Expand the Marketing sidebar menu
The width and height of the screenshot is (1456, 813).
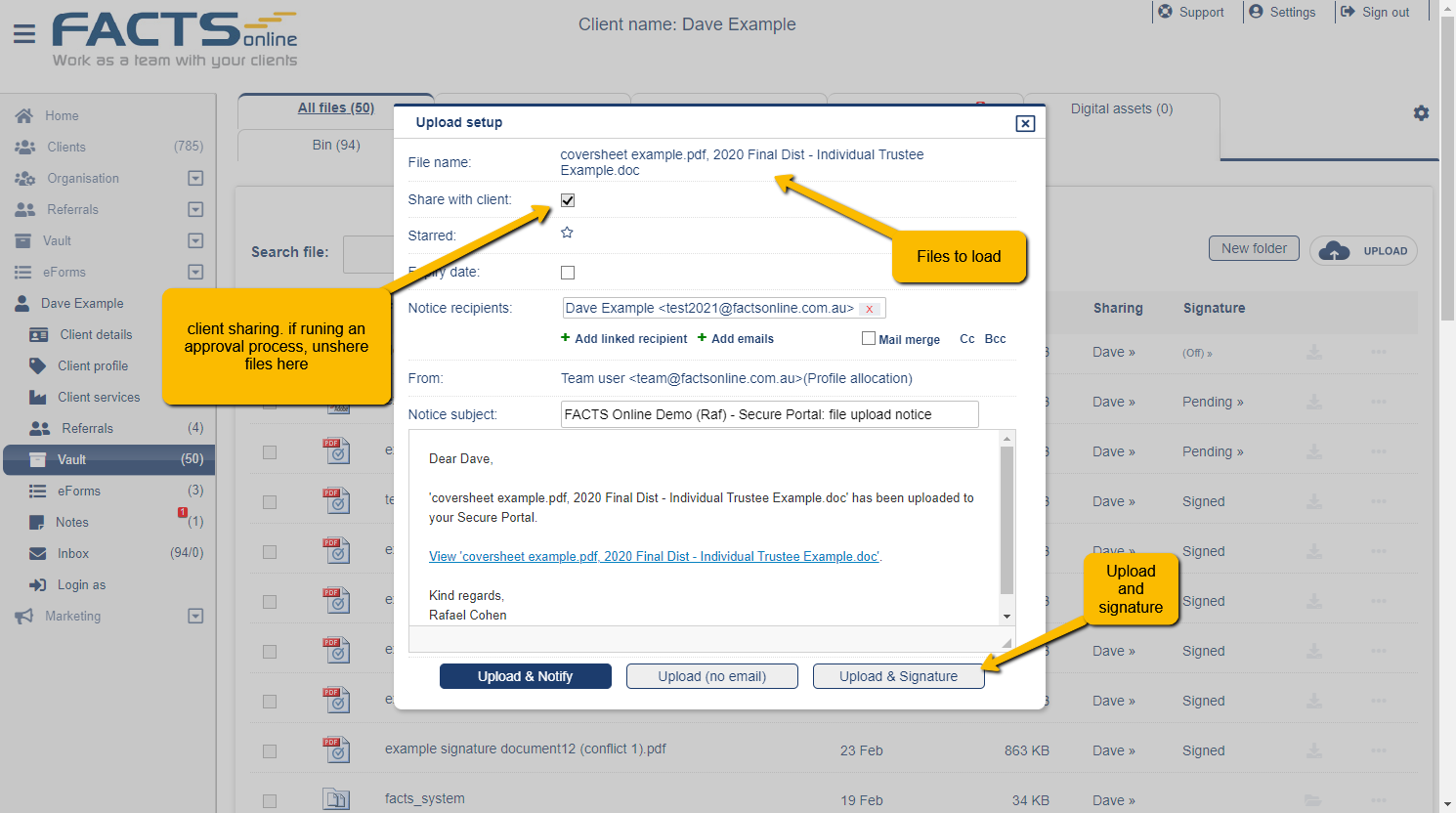point(195,616)
